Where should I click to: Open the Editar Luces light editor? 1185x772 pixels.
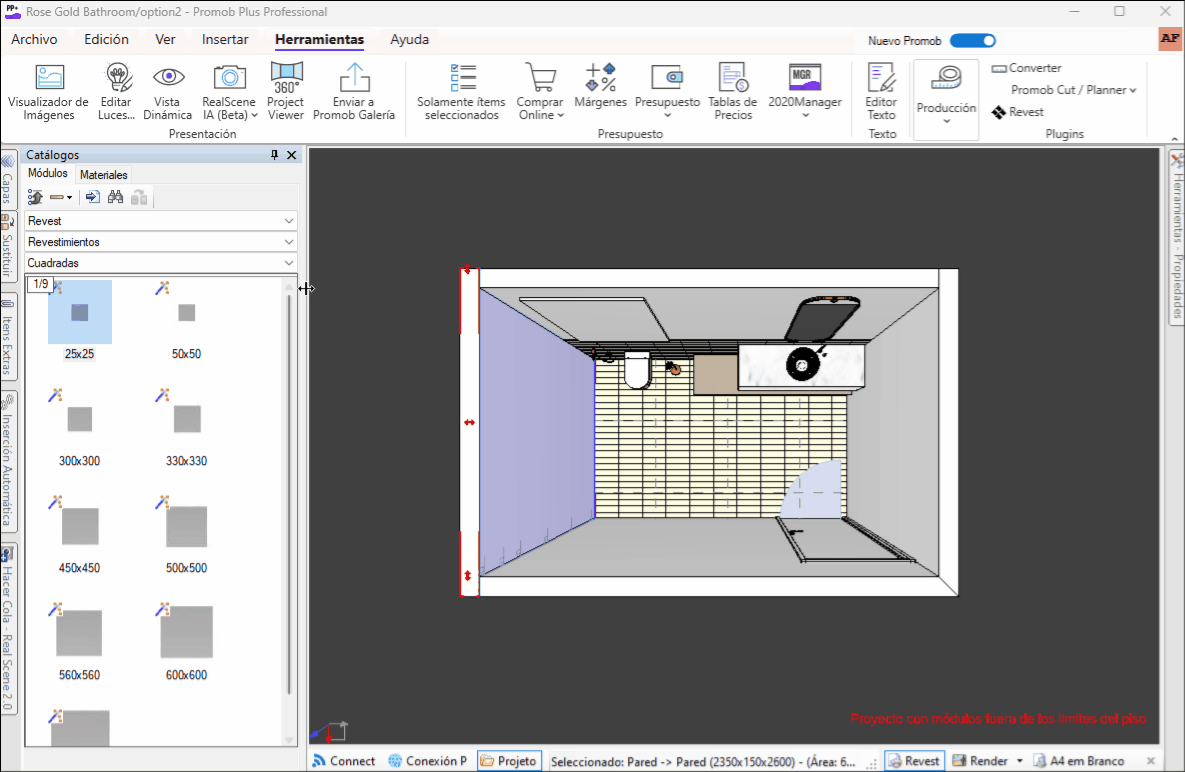point(116,91)
